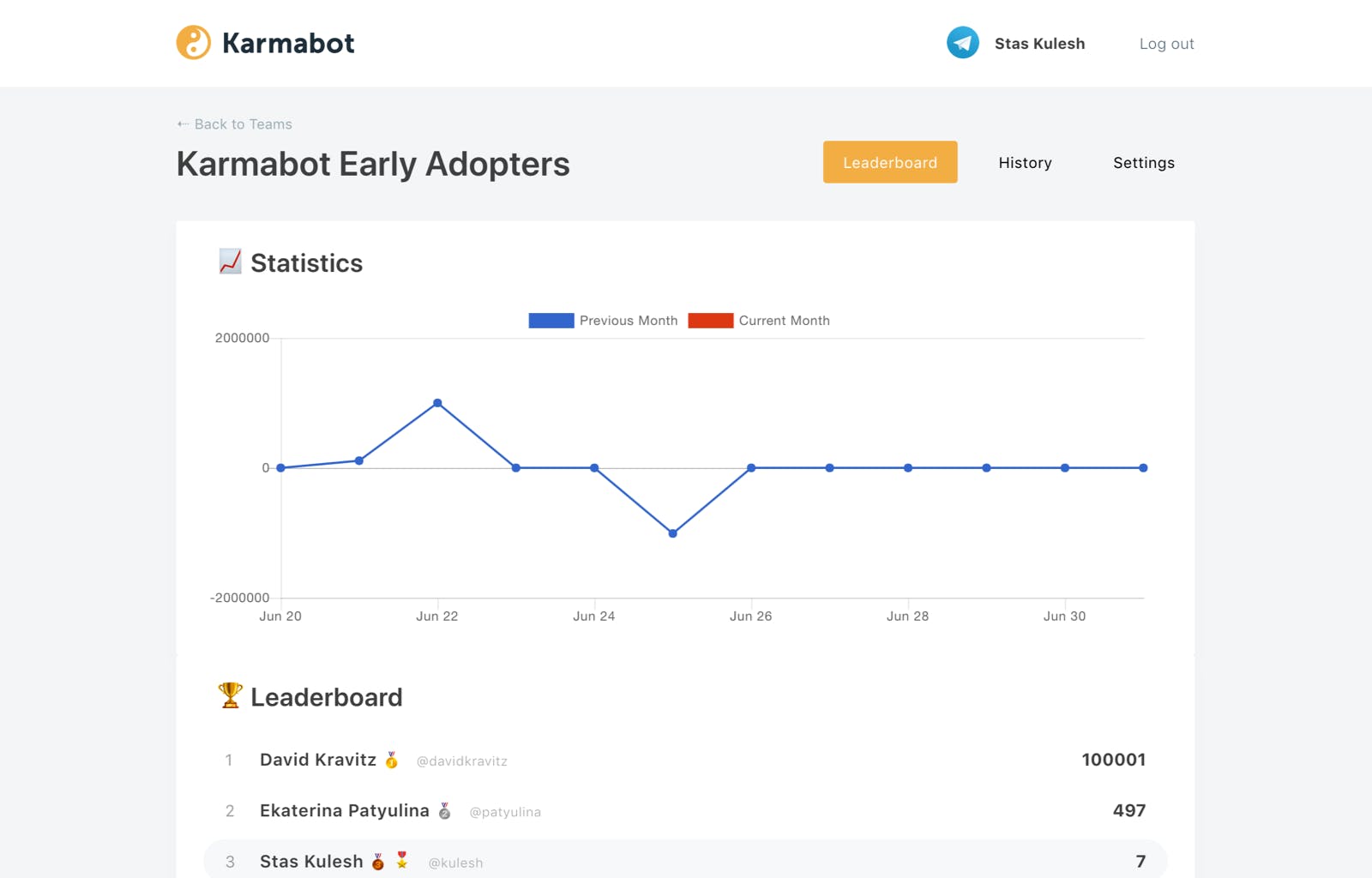The image size is (1372, 878).
Task: Click the Jun 24 axis label
Action: [x=594, y=616]
